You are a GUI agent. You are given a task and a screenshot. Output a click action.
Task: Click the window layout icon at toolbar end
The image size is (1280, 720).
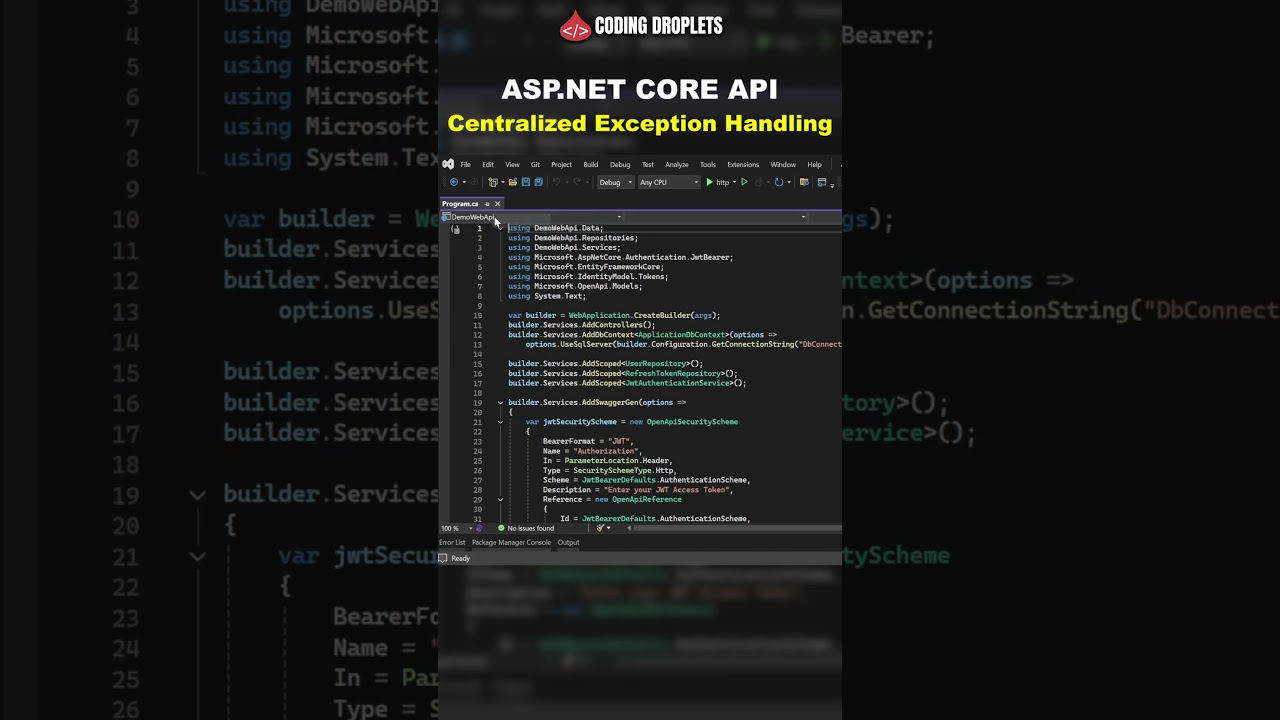(x=822, y=182)
